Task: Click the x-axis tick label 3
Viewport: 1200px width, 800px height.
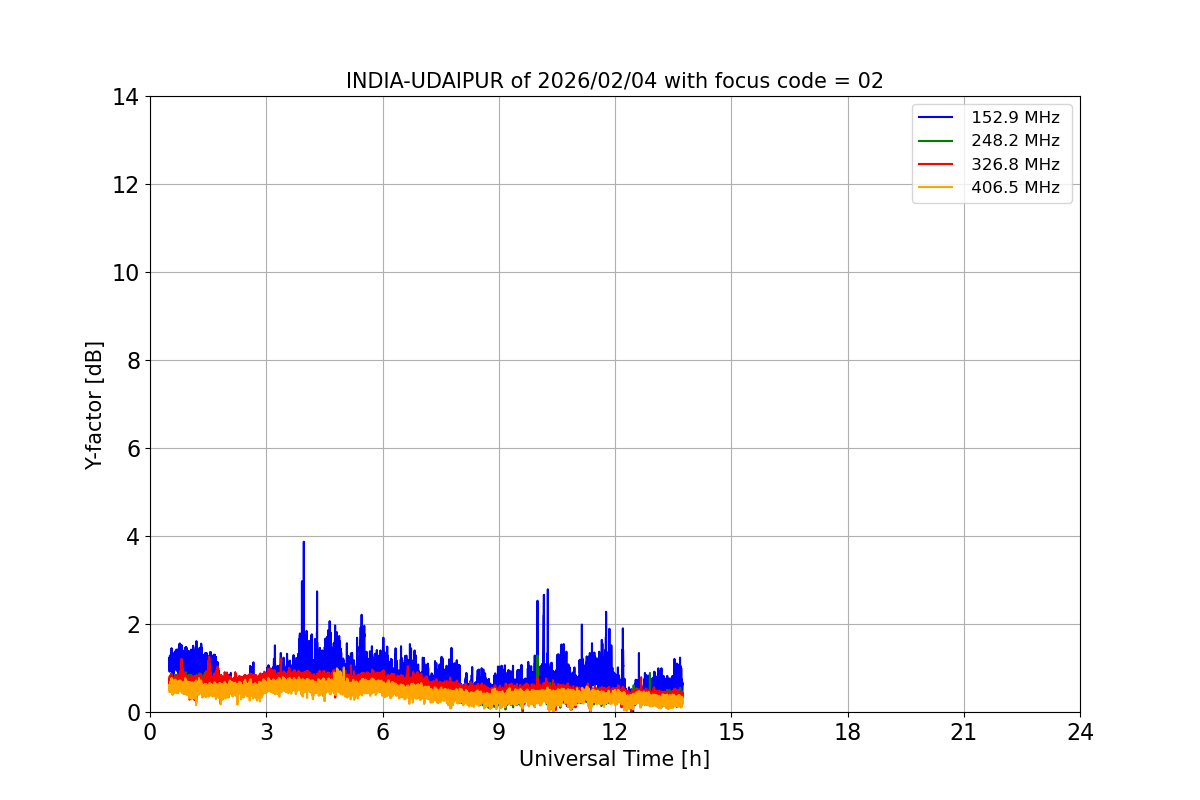Action: coord(266,732)
